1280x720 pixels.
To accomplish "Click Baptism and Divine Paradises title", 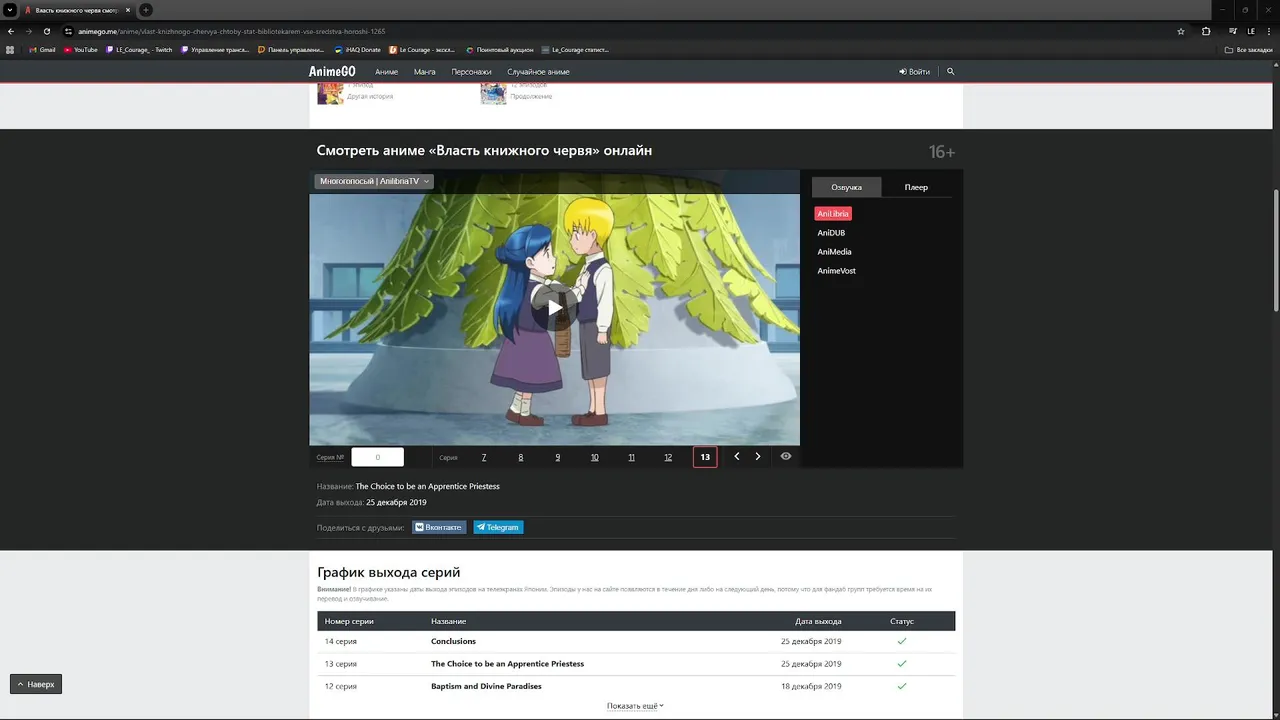I will [x=486, y=686].
